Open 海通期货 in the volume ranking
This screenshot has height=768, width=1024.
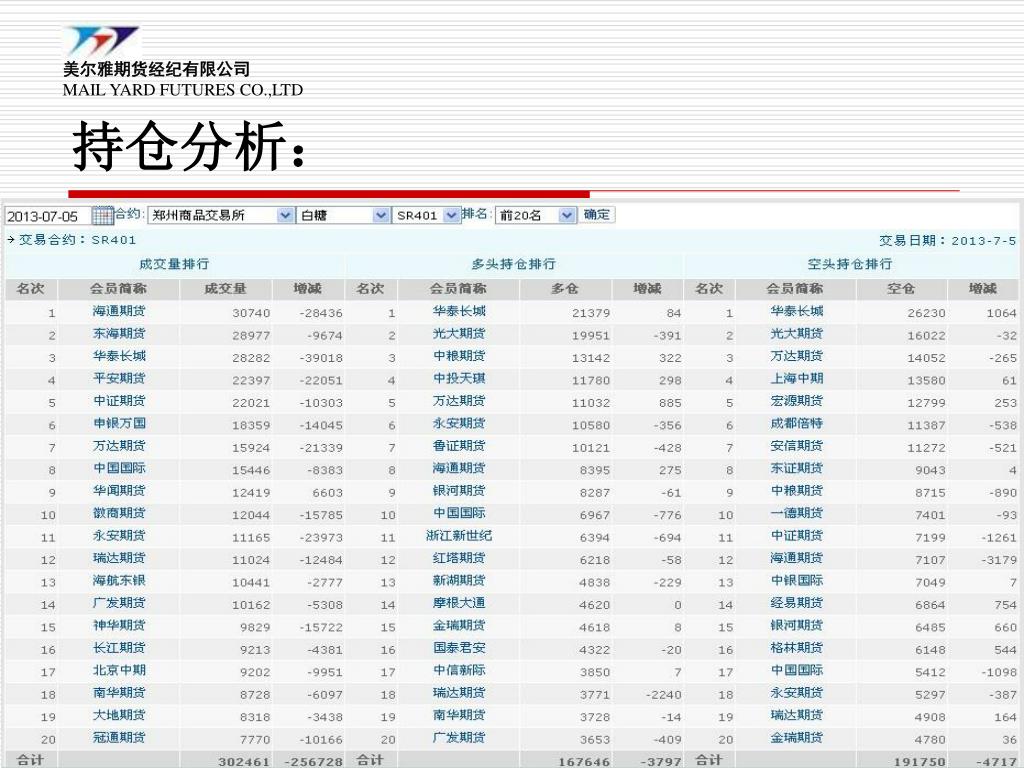coord(119,312)
